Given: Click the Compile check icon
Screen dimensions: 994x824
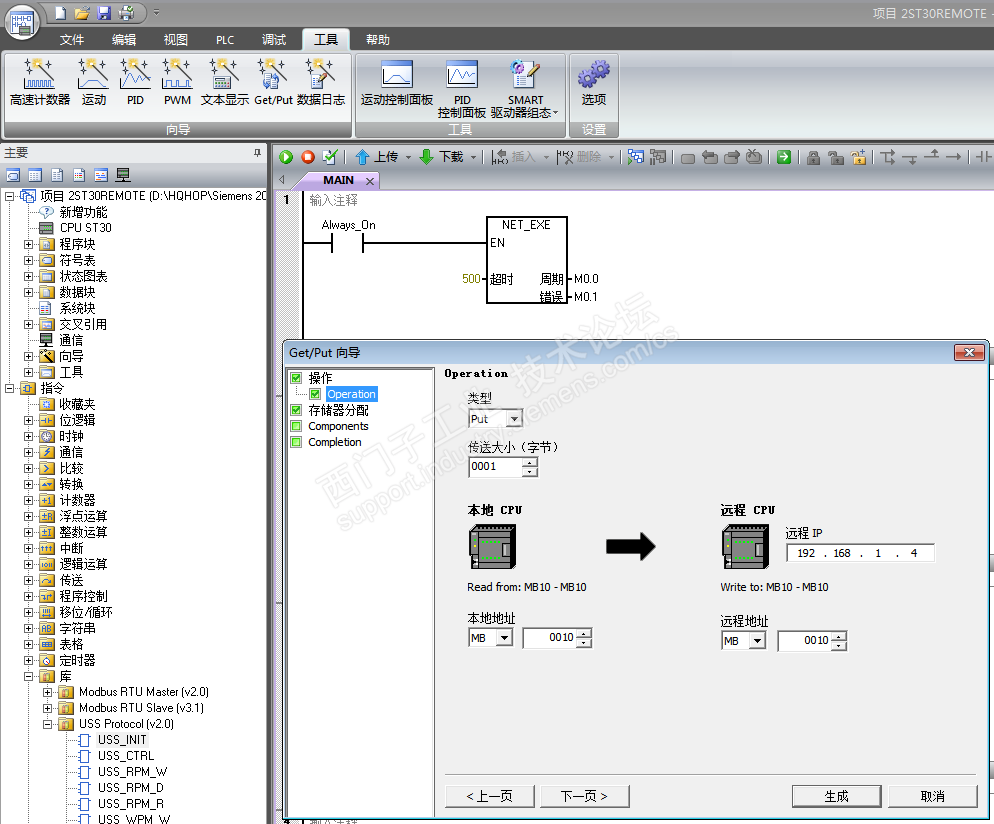Looking at the screenshot, I should point(330,157).
